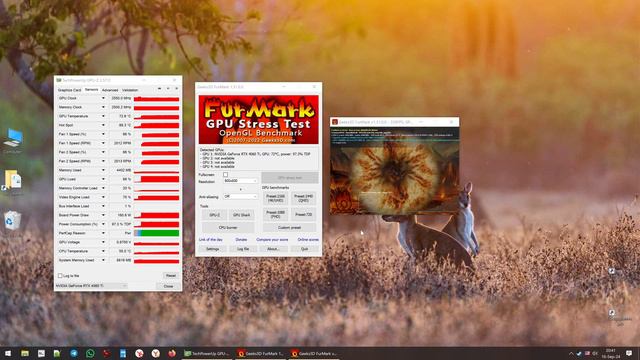Click the GPU Temperature value field
This screenshot has height=360, width=640.
[121, 116]
